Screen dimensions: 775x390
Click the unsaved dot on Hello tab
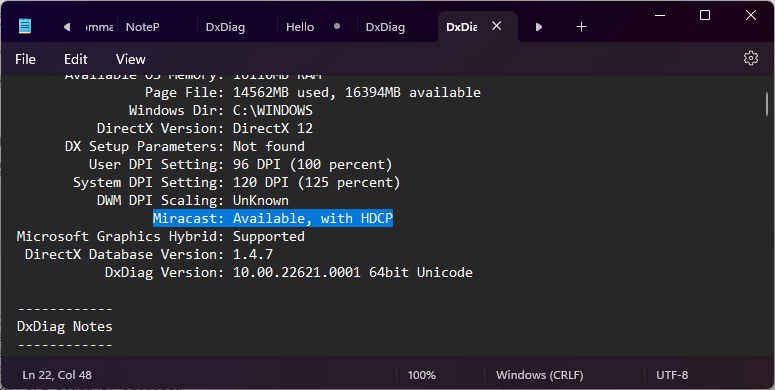coord(337,26)
